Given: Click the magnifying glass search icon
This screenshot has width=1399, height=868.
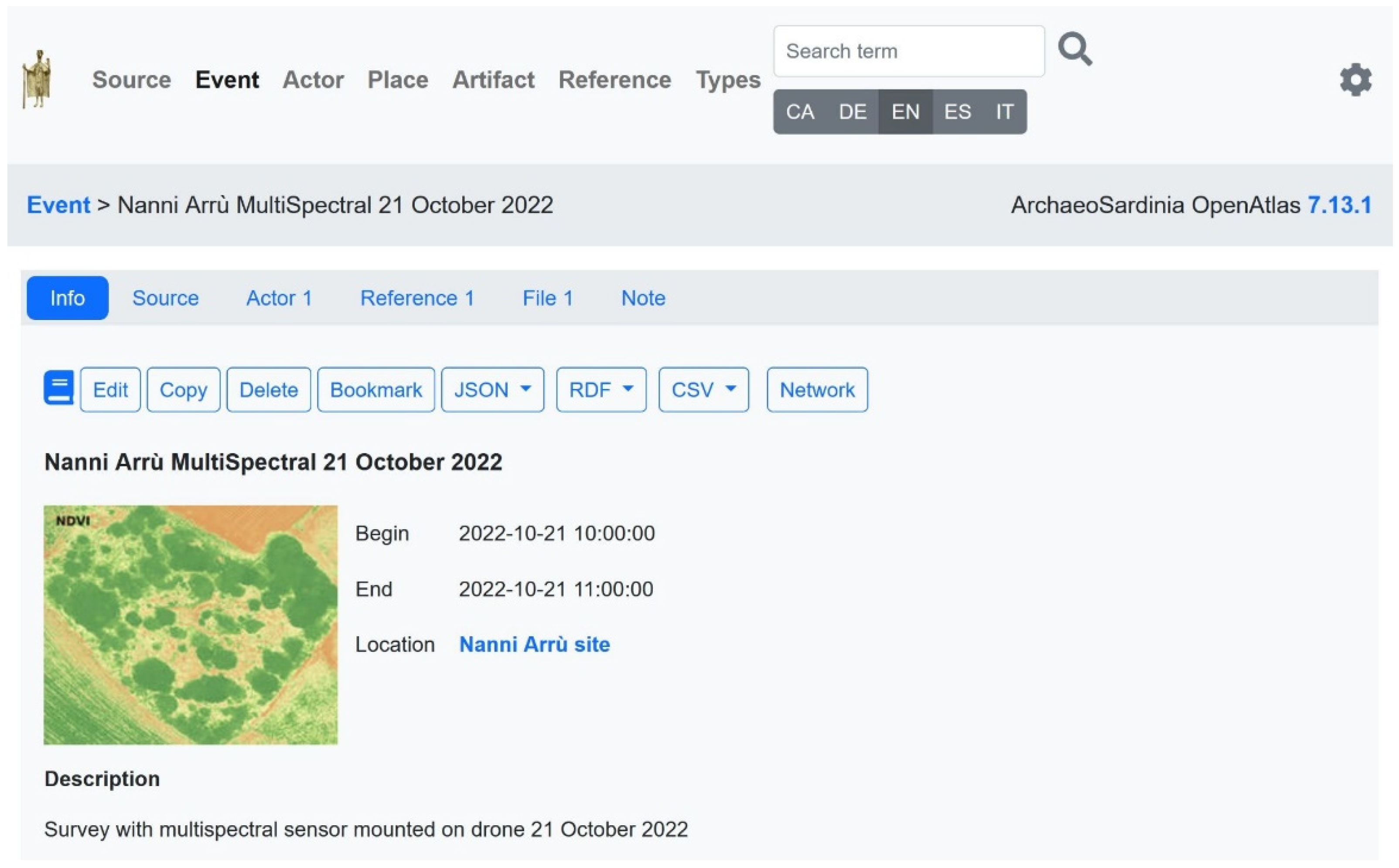Looking at the screenshot, I should [1074, 49].
